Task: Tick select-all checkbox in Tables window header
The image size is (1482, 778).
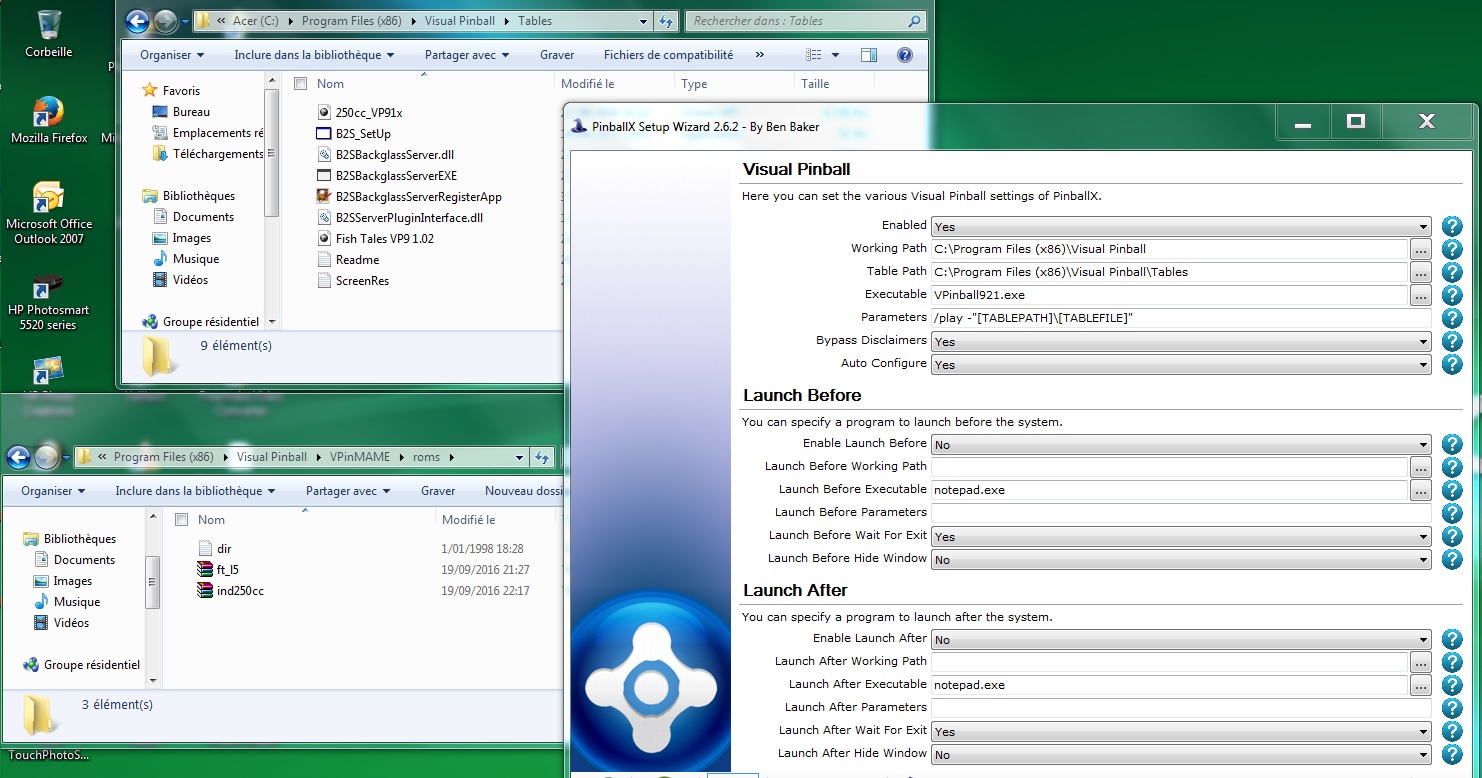Action: click(301, 84)
